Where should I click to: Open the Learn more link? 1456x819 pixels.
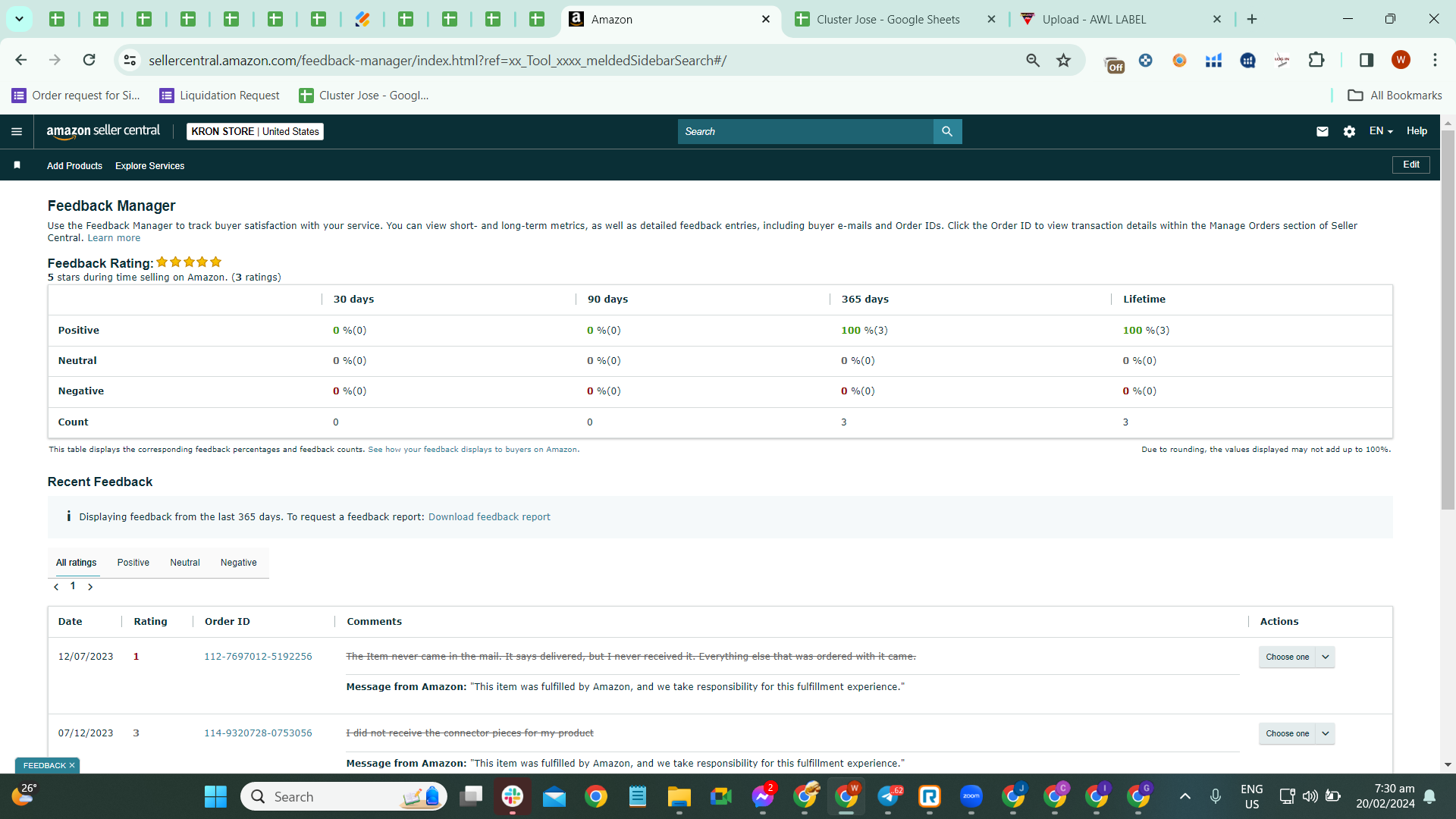point(114,238)
